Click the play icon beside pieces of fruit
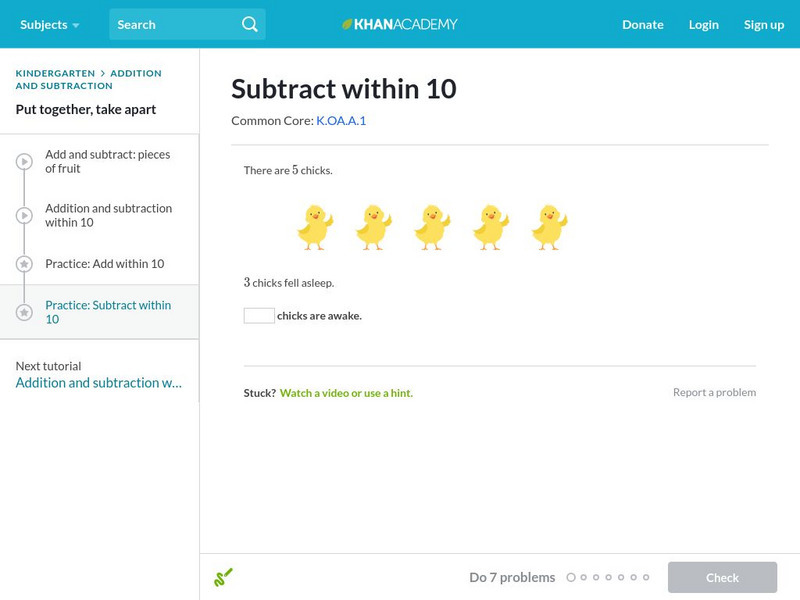Screen dimensions: 800x600 24,162
